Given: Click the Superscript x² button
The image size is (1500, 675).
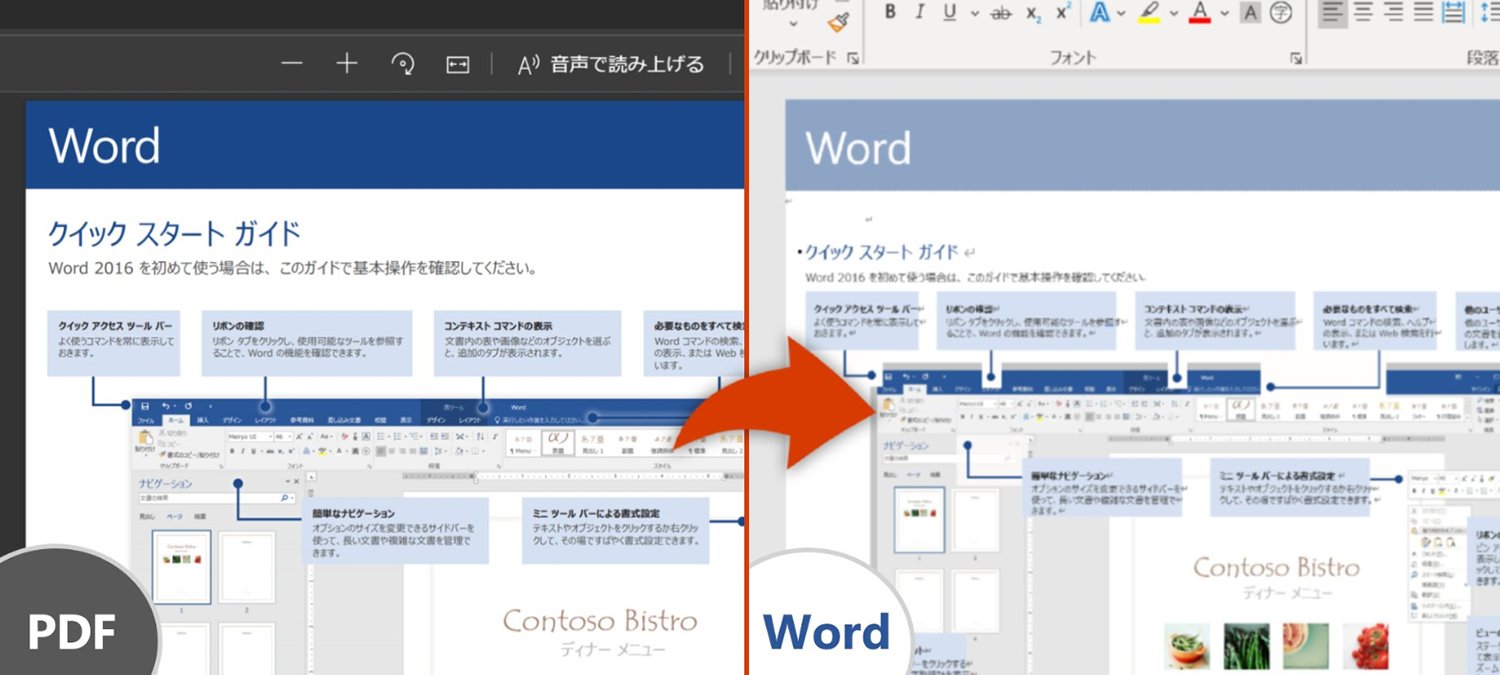Looking at the screenshot, I should [1063, 13].
